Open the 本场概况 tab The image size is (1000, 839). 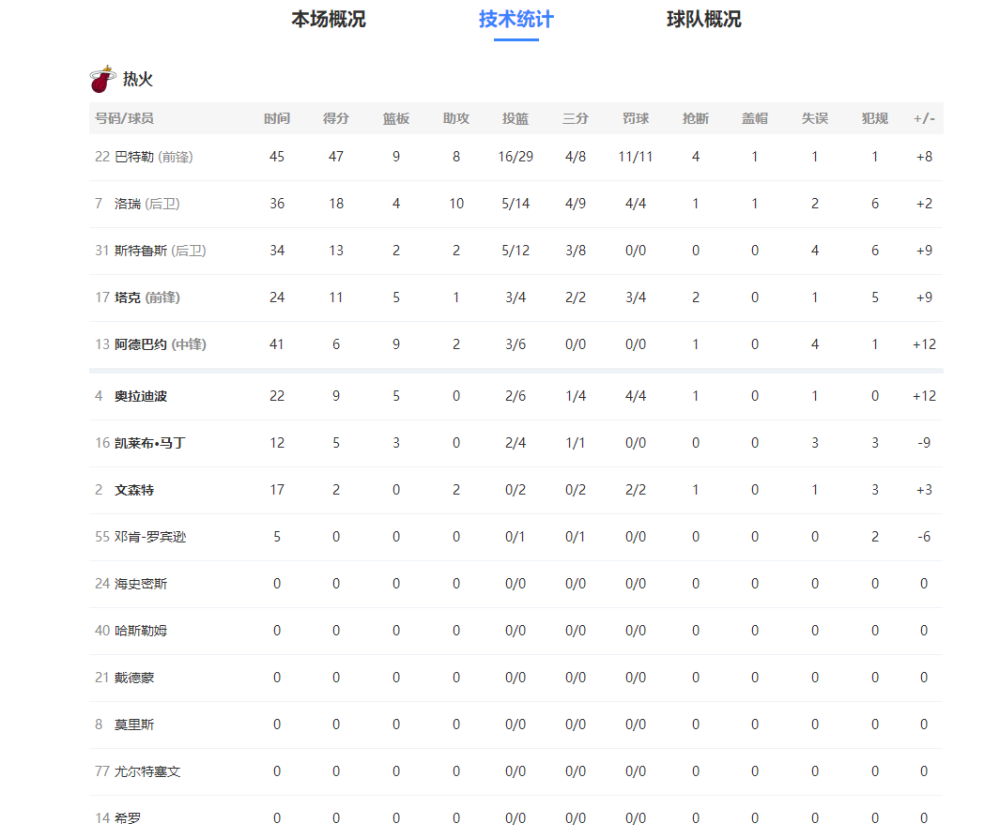[x=328, y=19]
